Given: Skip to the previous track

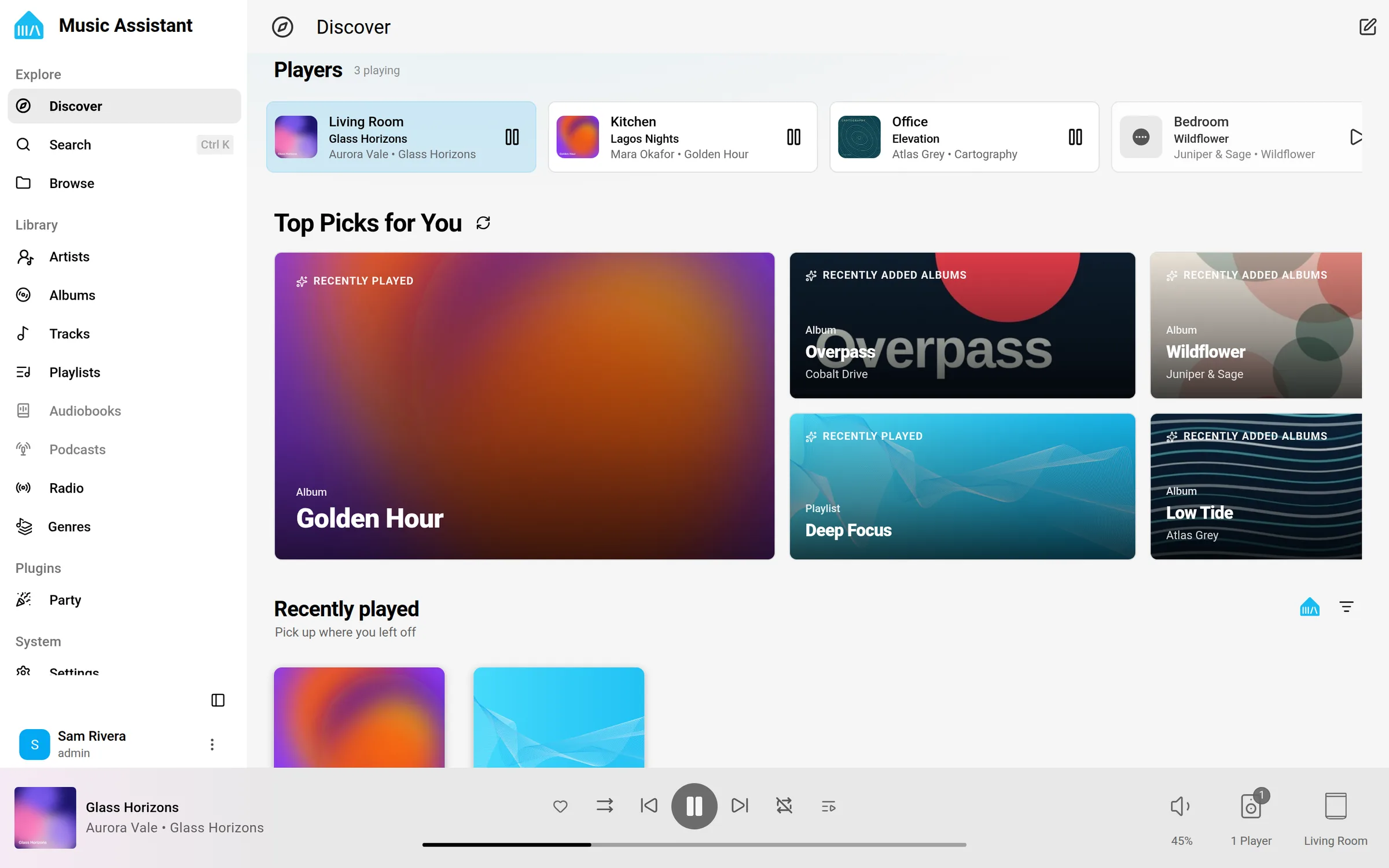Looking at the screenshot, I should 649,806.
